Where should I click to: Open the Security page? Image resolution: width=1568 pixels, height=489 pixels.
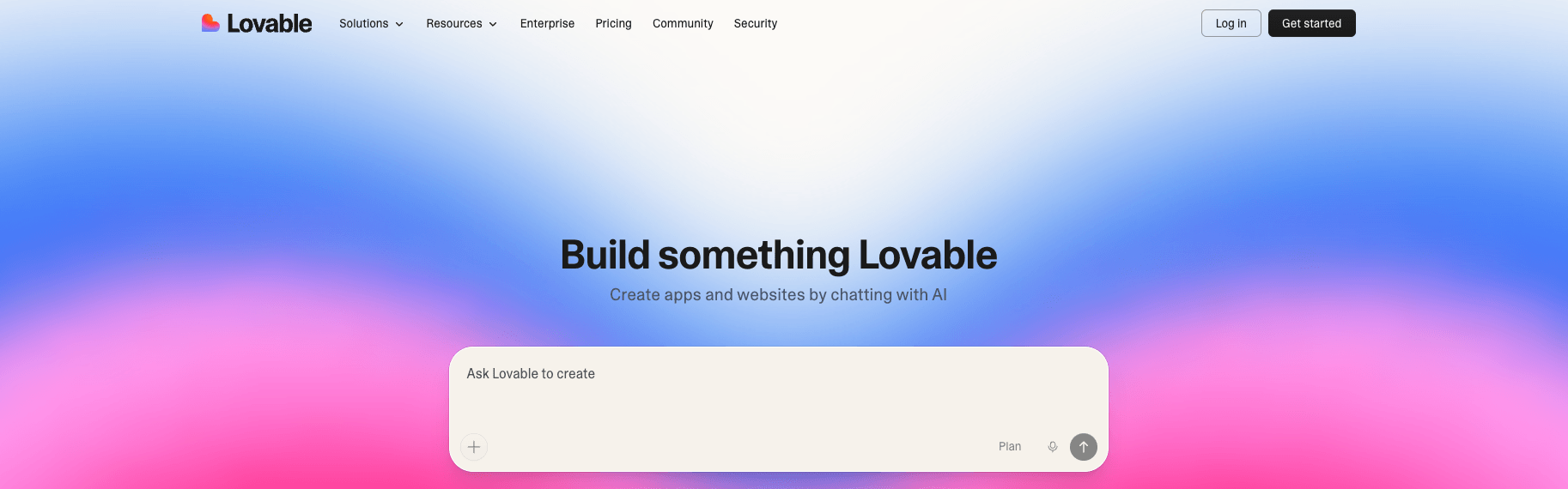coord(756,24)
